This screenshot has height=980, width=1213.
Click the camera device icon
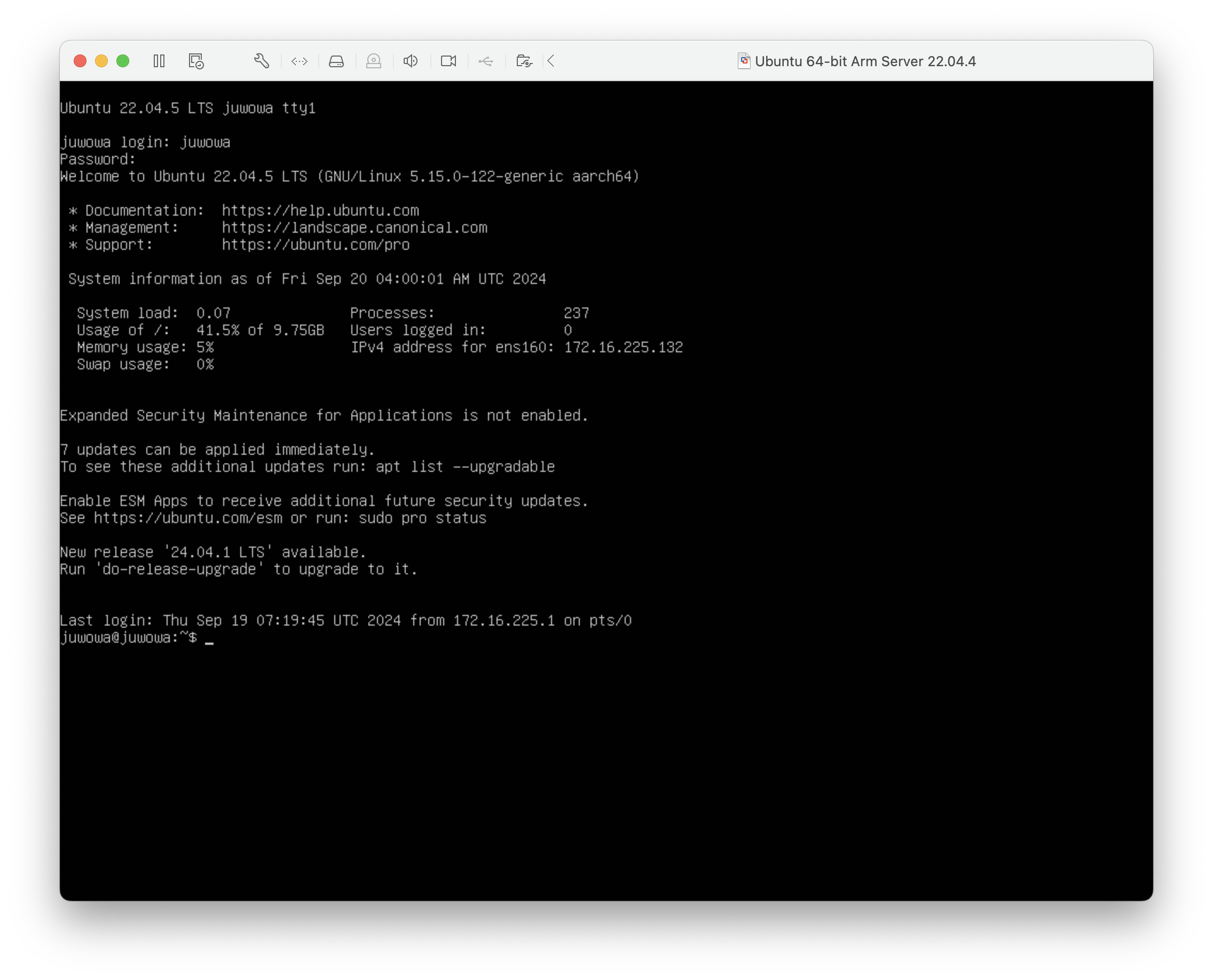[x=448, y=61]
